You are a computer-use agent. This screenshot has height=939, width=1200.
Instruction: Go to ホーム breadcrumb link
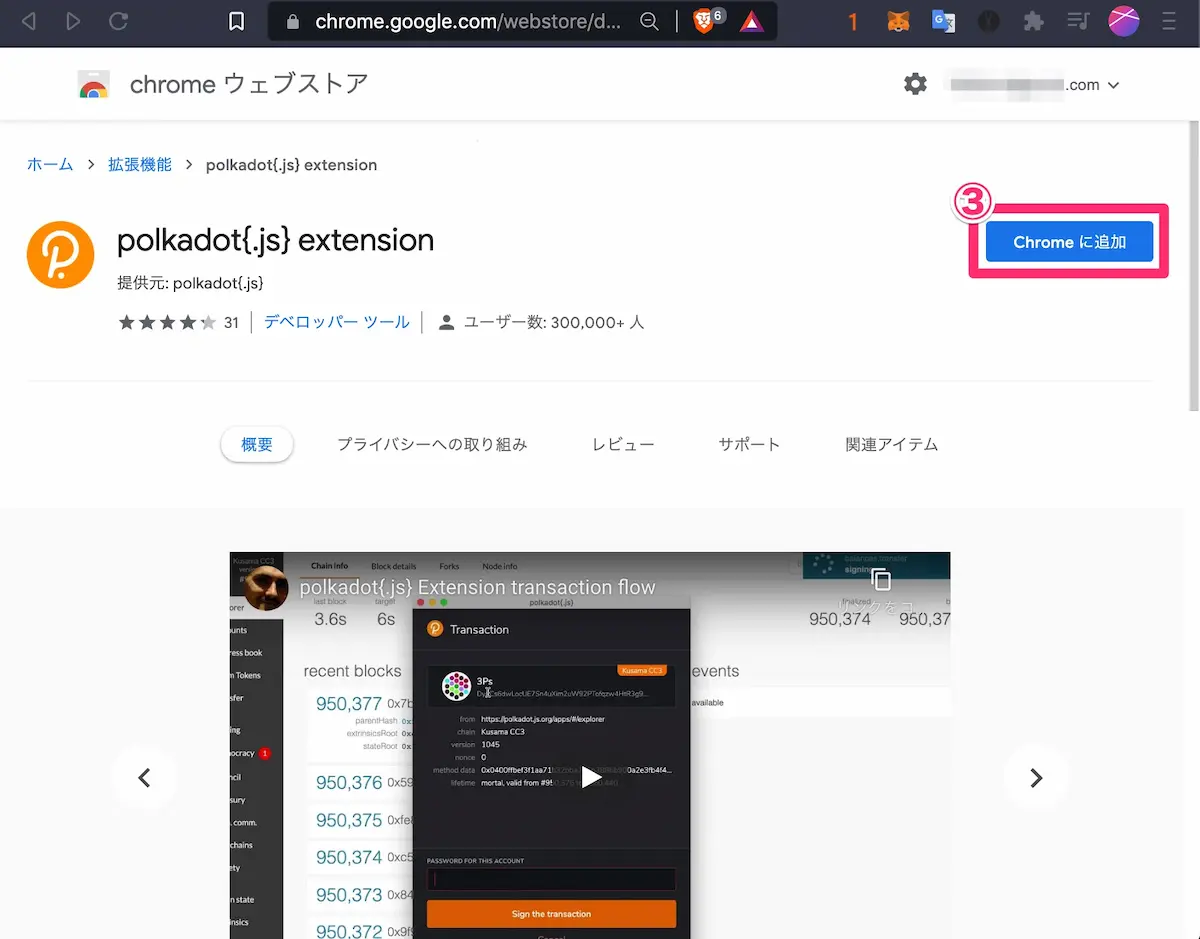50,165
